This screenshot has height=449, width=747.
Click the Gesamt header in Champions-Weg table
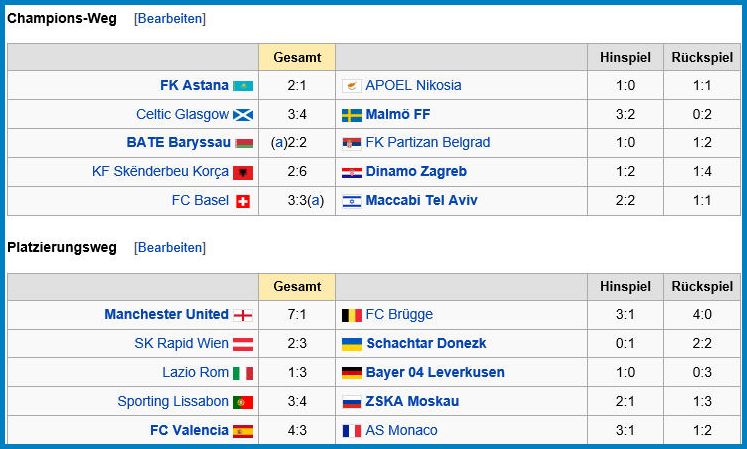tap(297, 57)
